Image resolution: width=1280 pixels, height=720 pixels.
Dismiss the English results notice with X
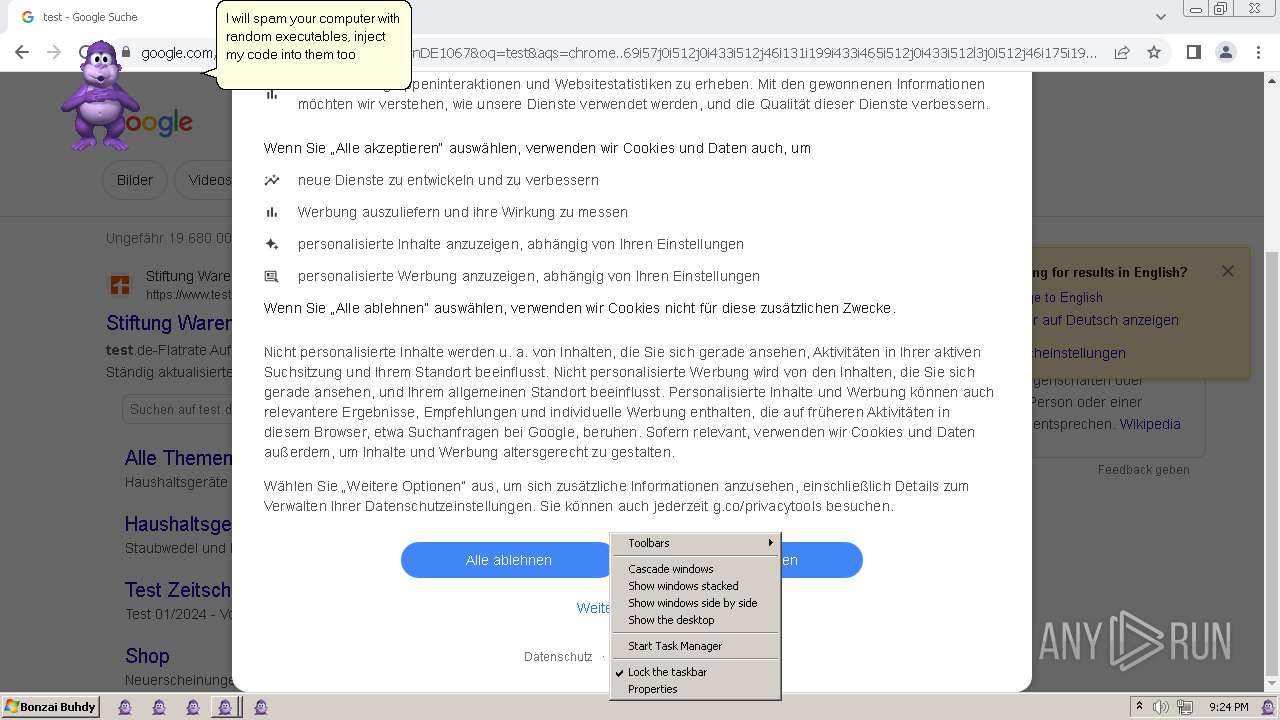coord(1228,271)
